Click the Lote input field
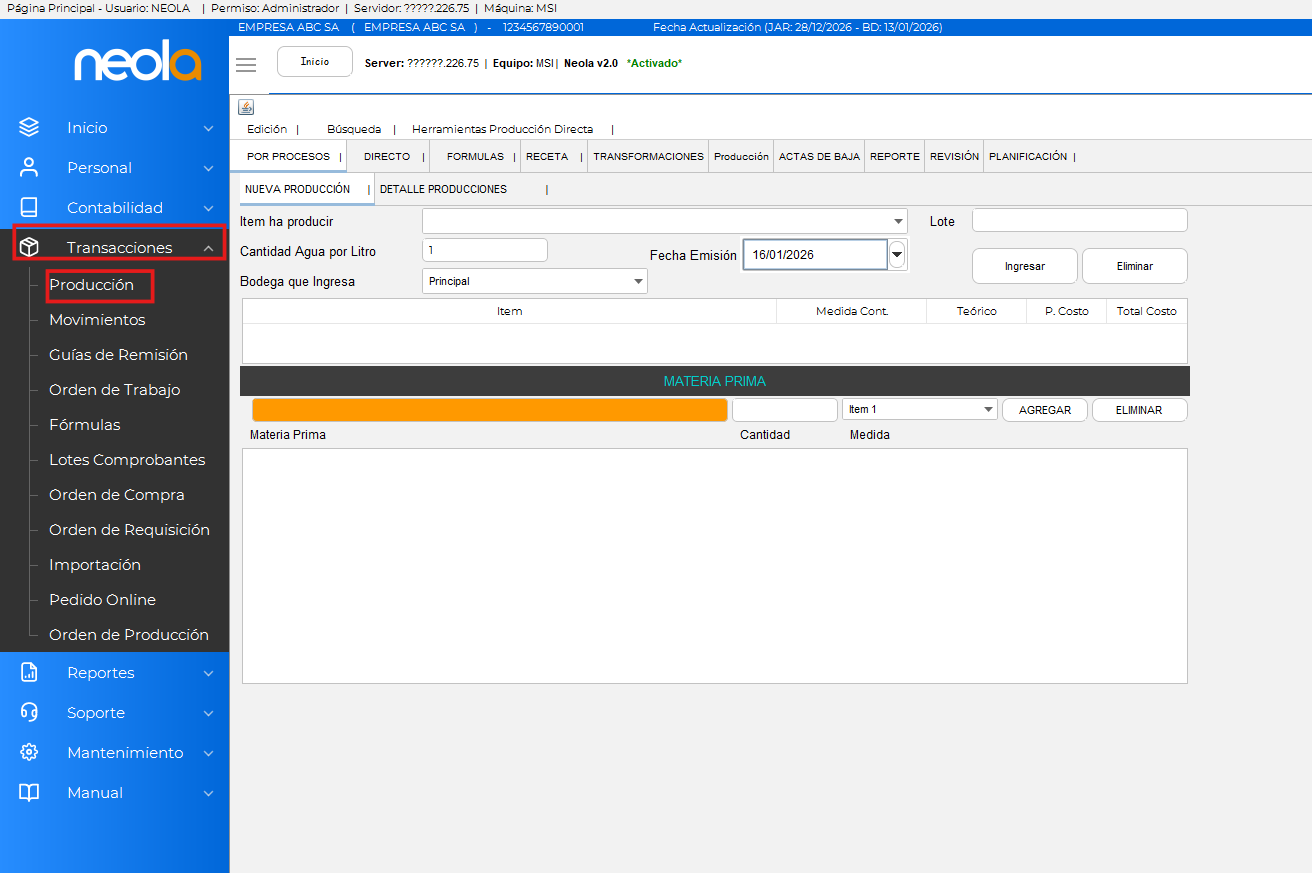1312x873 pixels. 1079,221
